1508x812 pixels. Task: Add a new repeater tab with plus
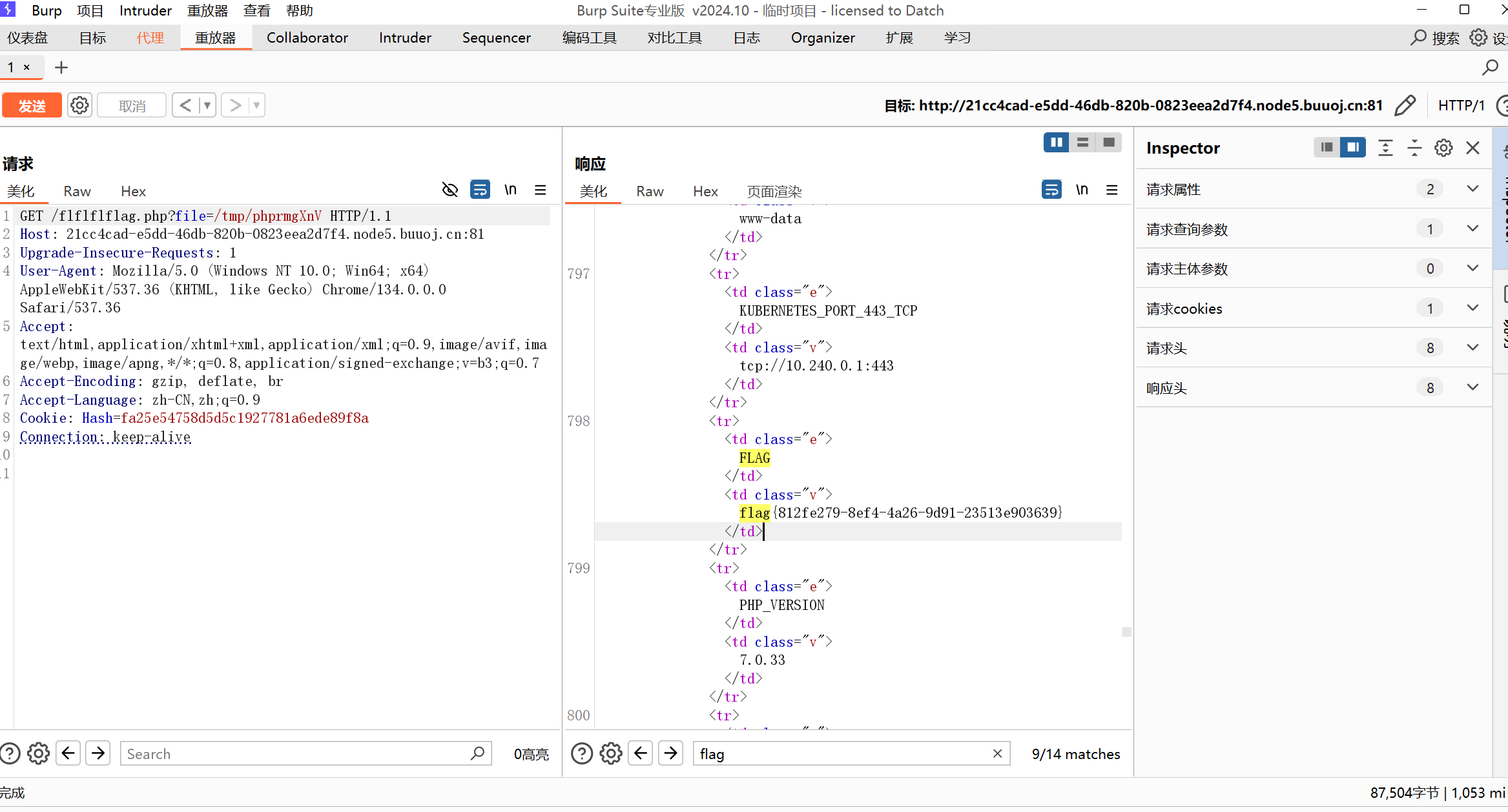(x=61, y=67)
